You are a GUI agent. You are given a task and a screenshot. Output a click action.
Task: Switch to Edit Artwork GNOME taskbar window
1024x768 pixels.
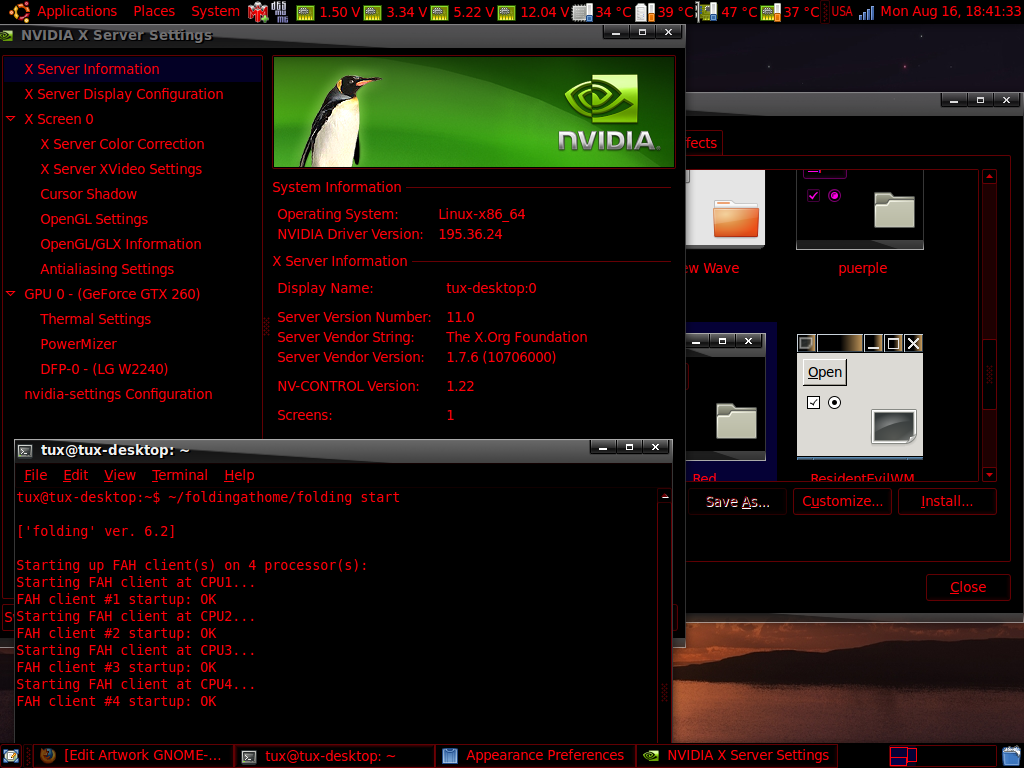point(133,756)
